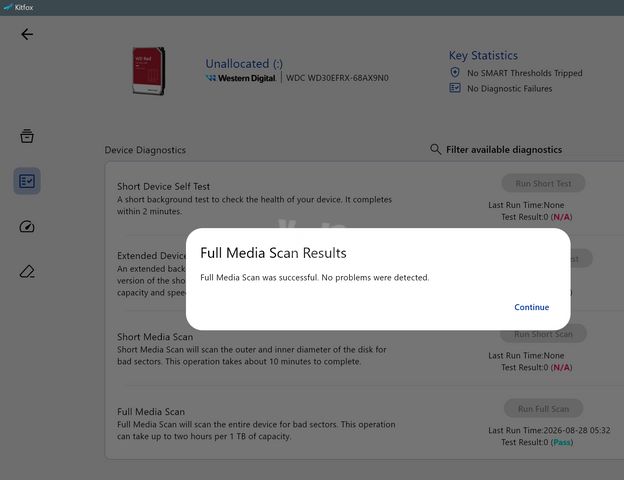This screenshot has height=480, width=624.
Task: Click Last Run Time 2026-08-28 05:32
Action: tap(549, 430)
